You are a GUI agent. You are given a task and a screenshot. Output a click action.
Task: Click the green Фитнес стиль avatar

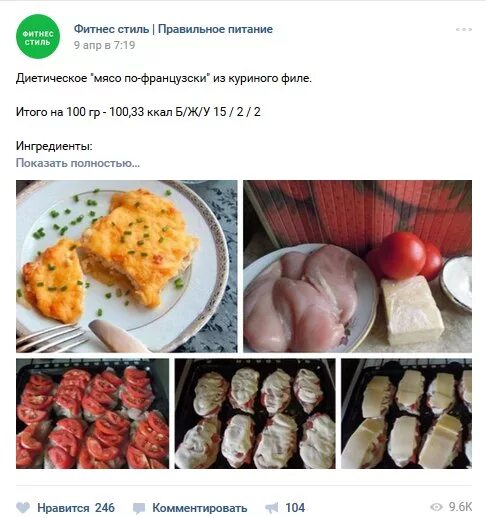click(38, 36)
